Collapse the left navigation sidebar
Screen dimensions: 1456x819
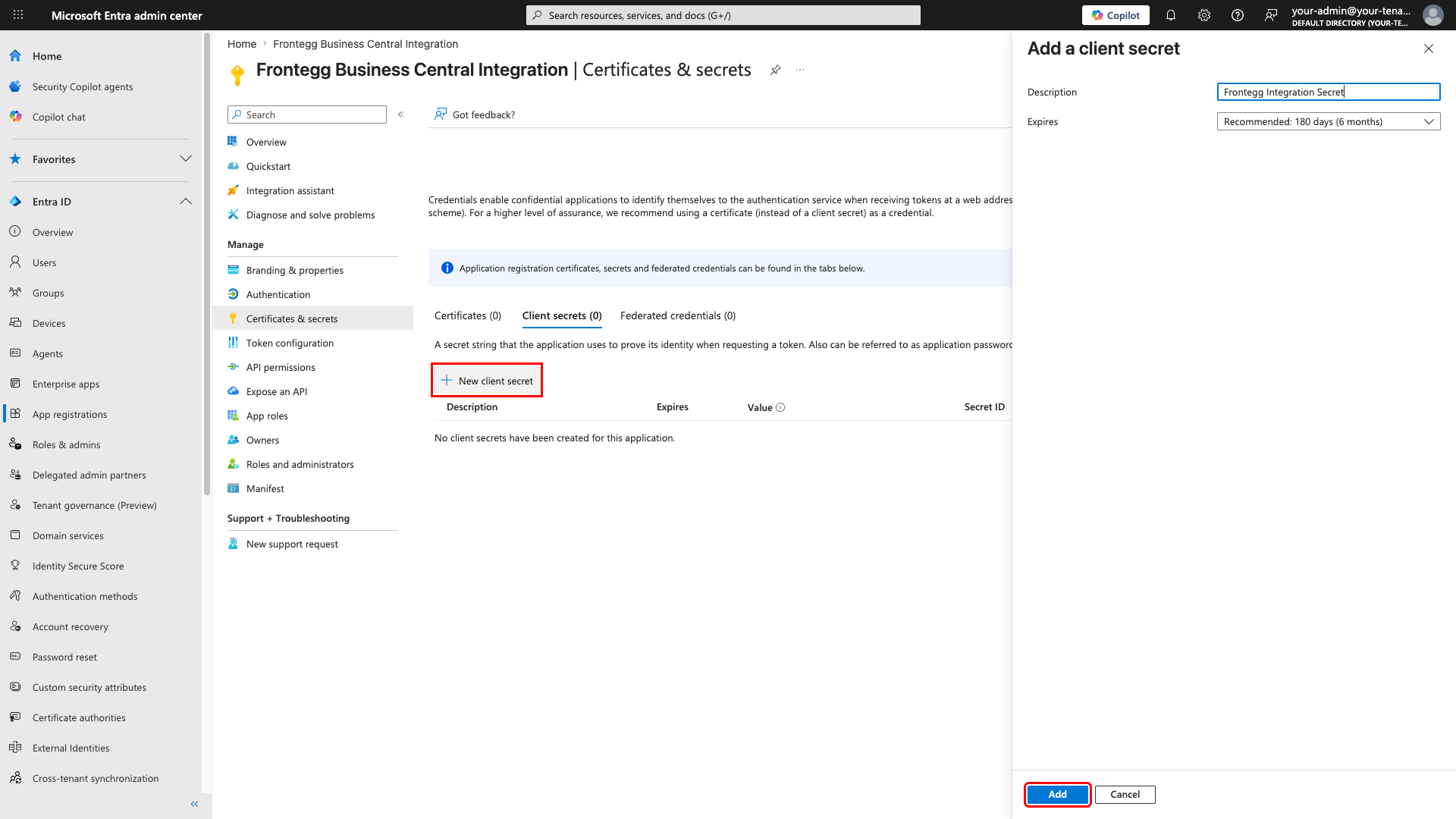[194, 804]
